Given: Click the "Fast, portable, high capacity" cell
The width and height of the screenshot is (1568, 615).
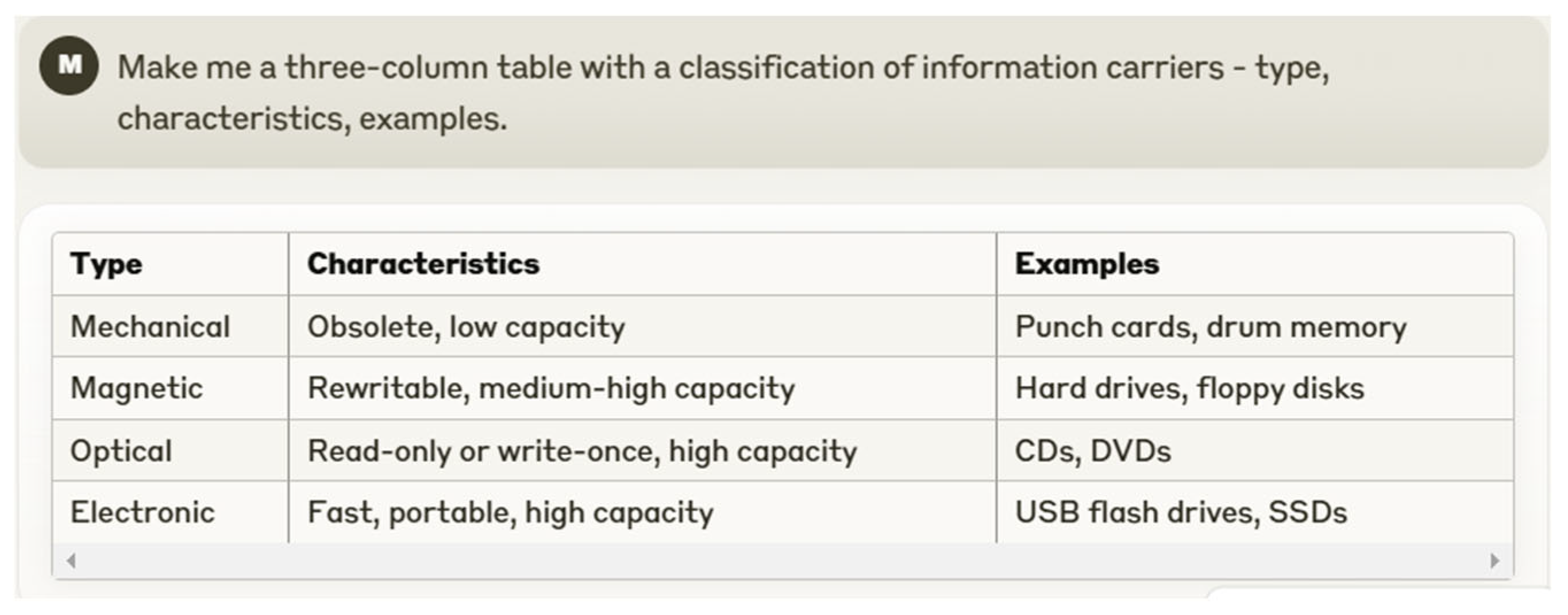Looking at the screenshot, I should coord(511,512).
